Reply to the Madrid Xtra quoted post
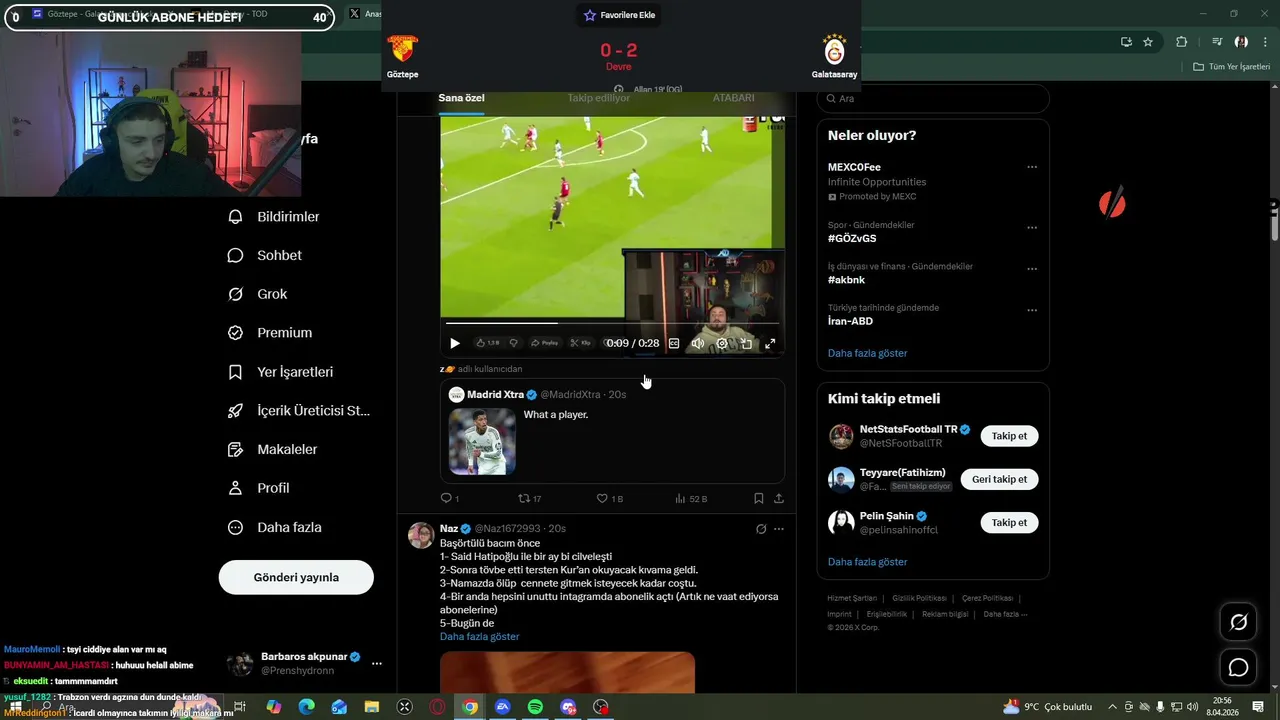Image resolution: width=1280 pixels, height=720 pixels. coord(449,498)
